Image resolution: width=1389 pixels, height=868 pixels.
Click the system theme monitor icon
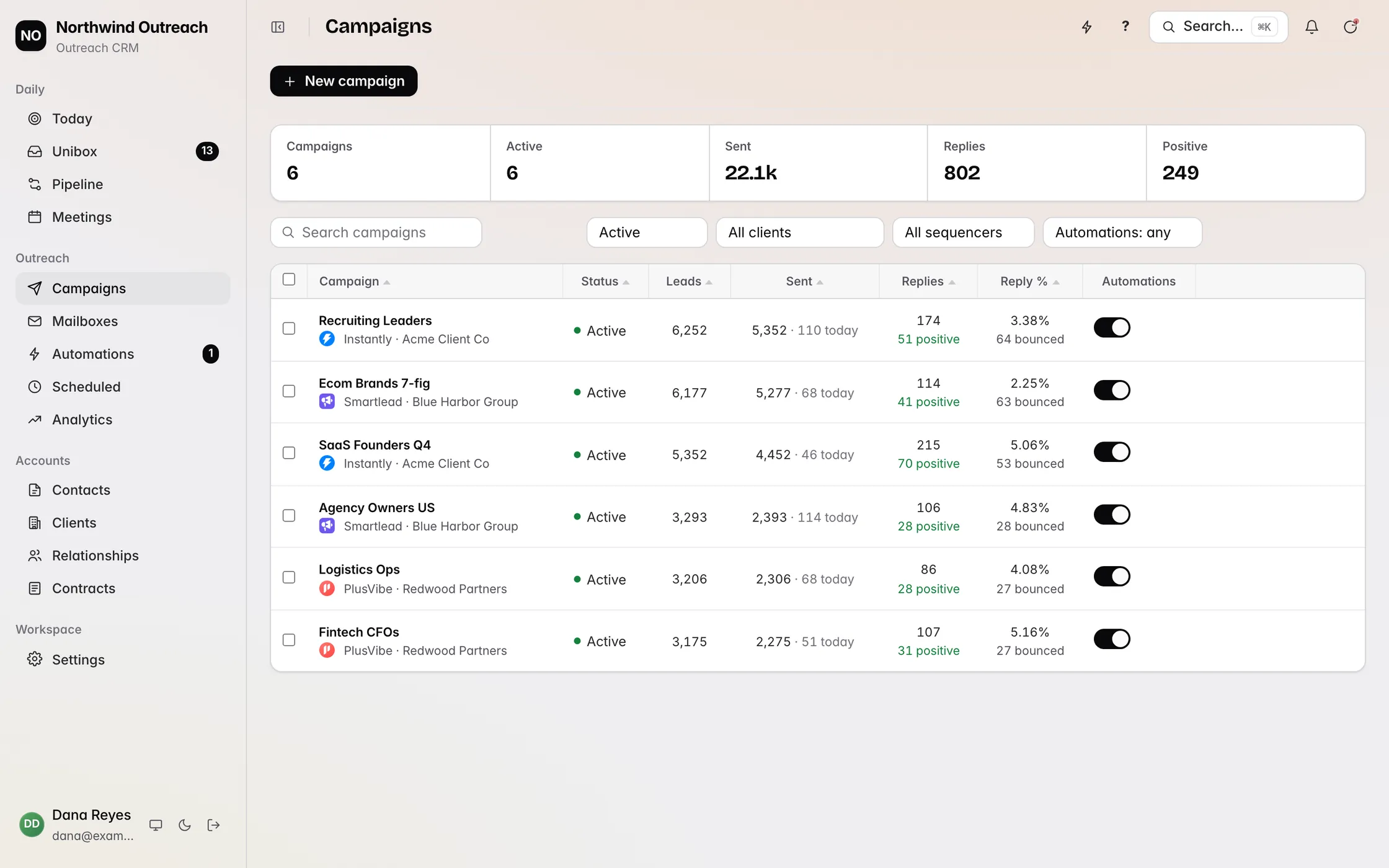pyautogui.click(x=156, y=825)
